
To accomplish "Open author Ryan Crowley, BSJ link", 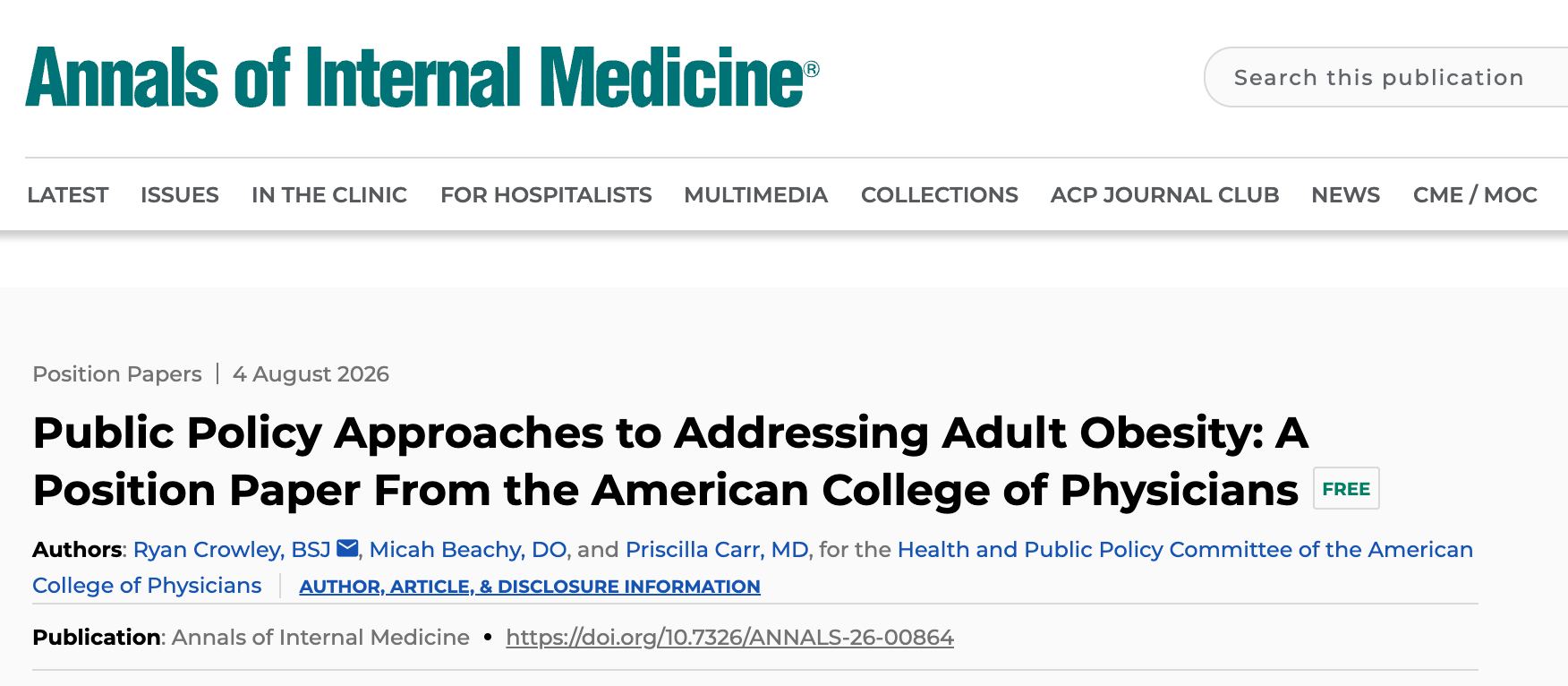I will click(x=232, y=549).
